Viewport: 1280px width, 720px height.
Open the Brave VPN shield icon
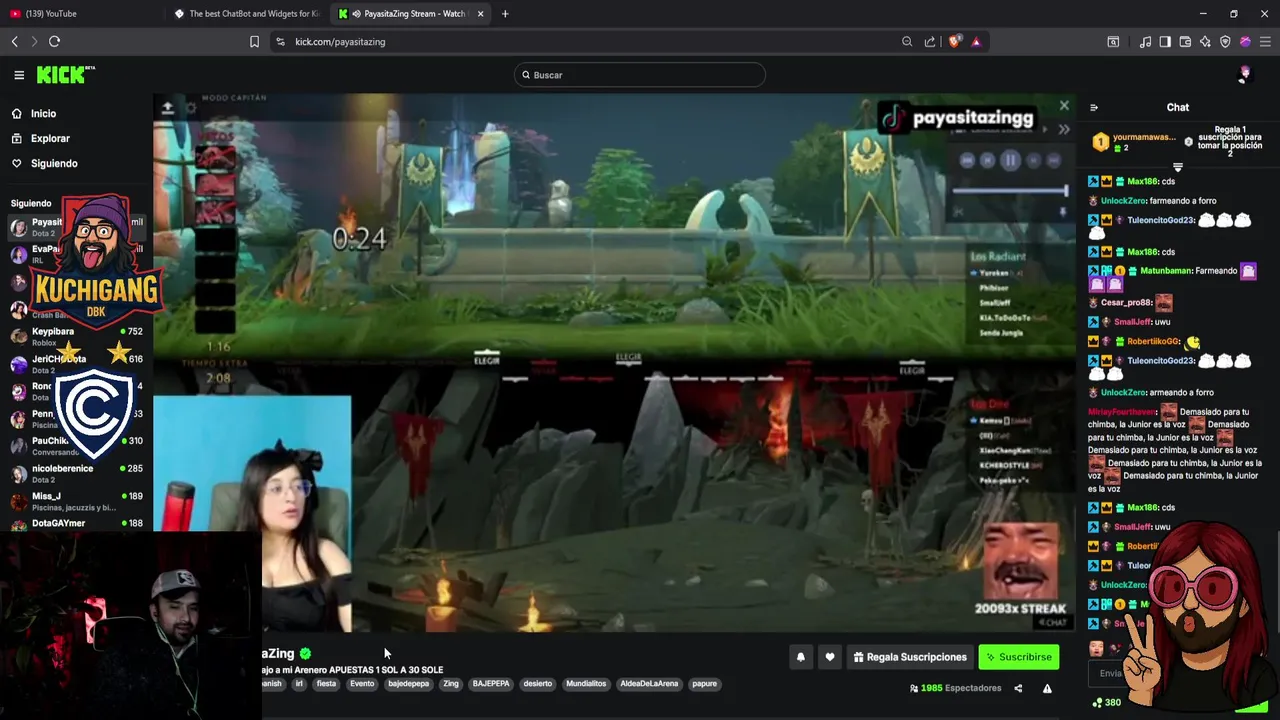(1225, 42)
